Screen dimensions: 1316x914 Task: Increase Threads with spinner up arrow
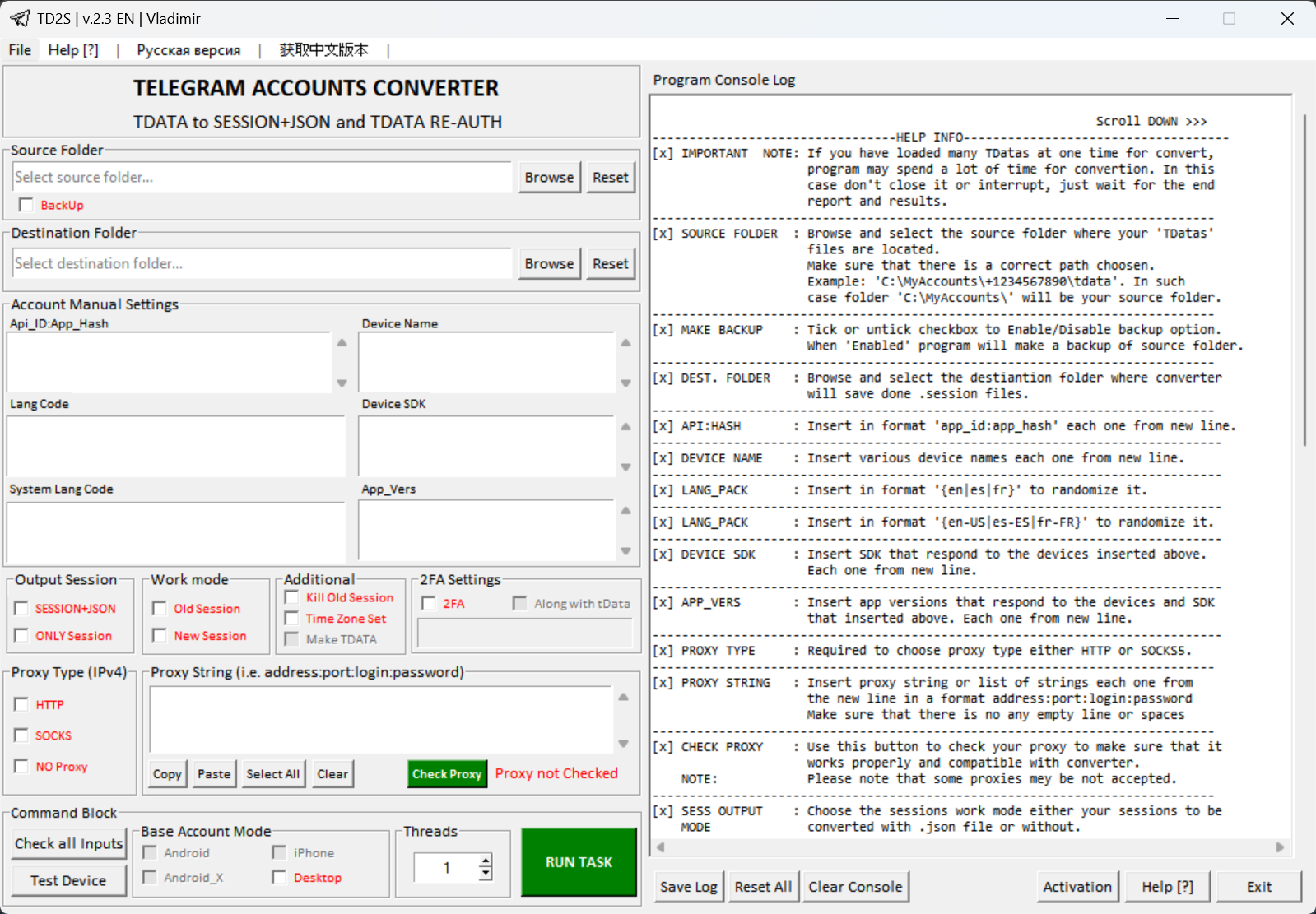[486, 861]
